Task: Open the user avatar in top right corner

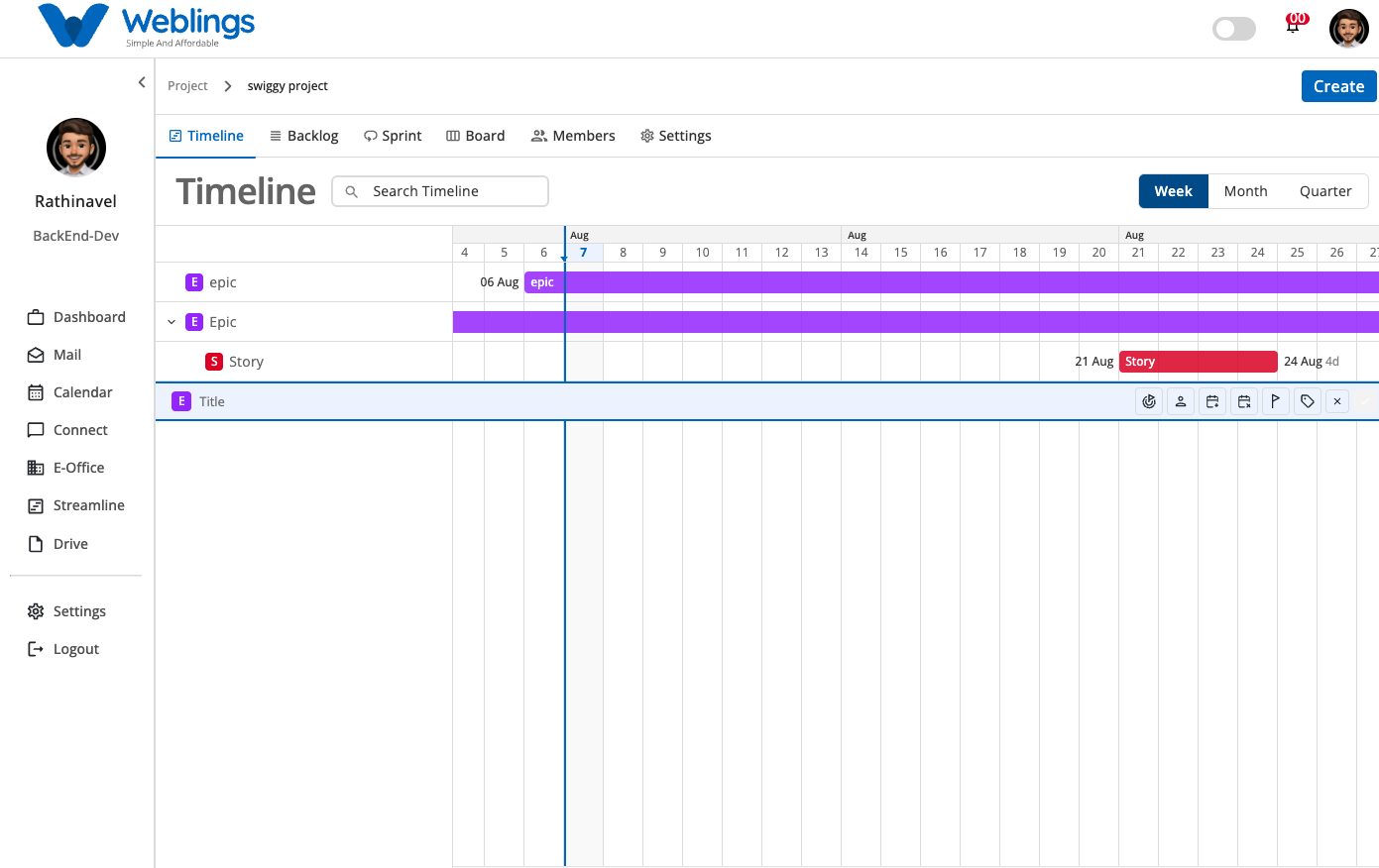Action: (x=1349, y=29)
